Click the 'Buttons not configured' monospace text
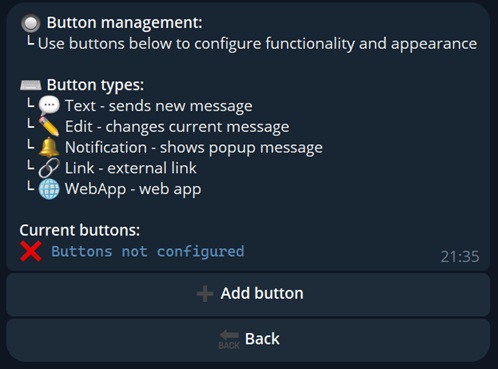Image resolution: width=498 pixels, height=369 pixels. click(x=148, y=251)
